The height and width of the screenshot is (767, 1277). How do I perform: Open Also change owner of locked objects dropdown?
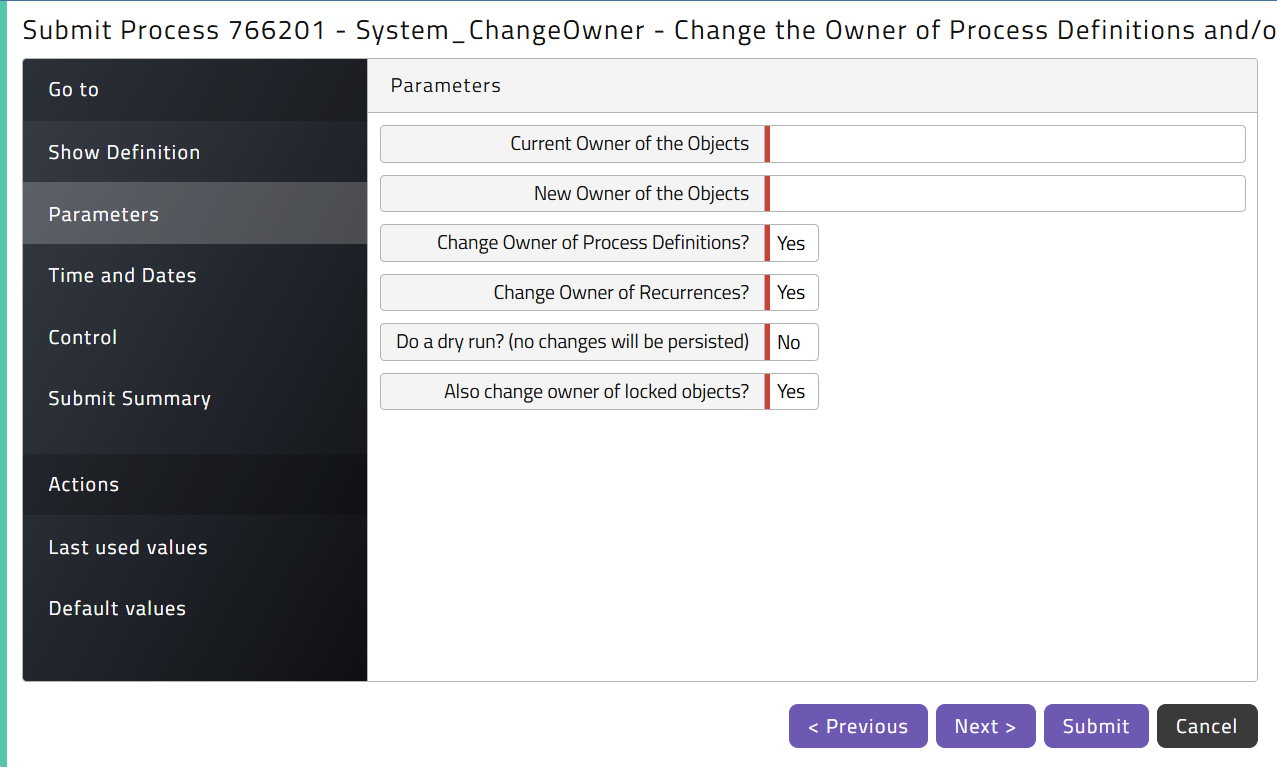click(793, 392)
